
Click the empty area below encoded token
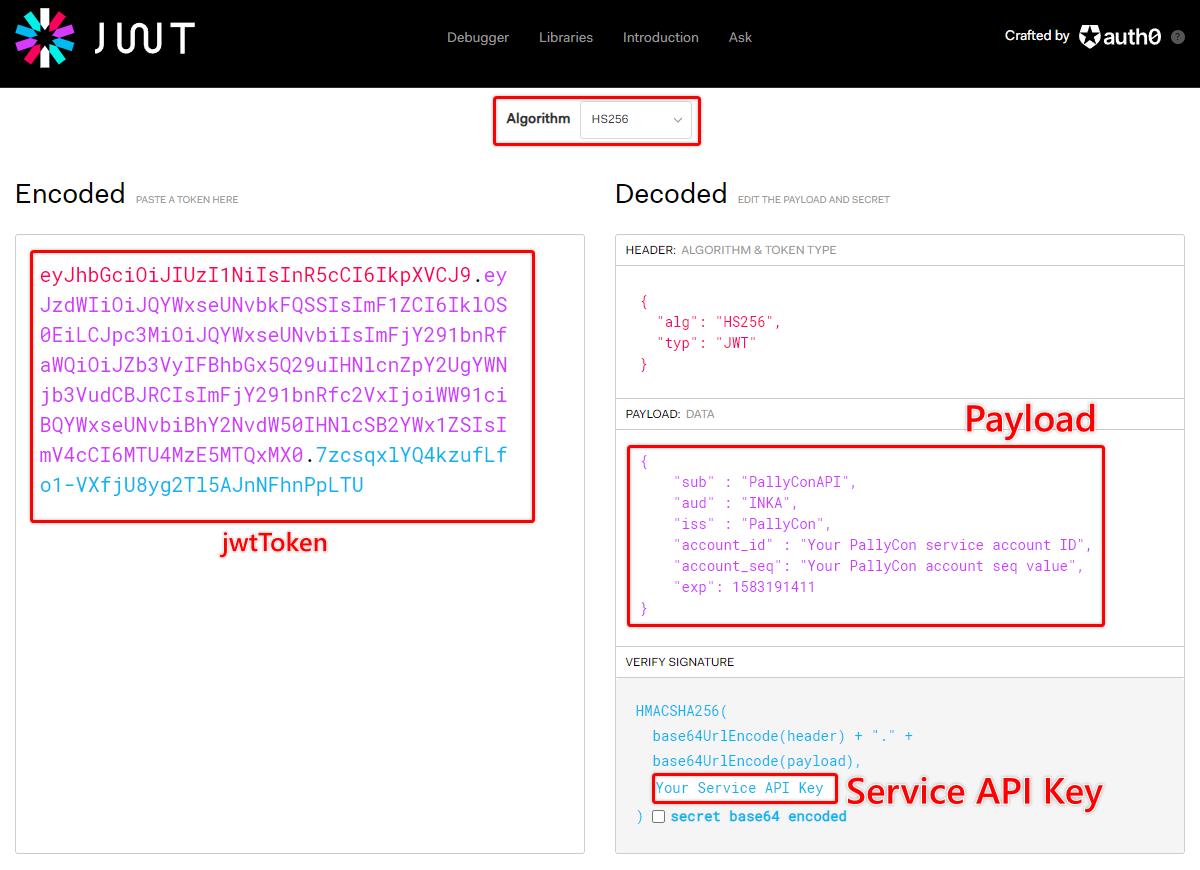(x=300, y=700)
